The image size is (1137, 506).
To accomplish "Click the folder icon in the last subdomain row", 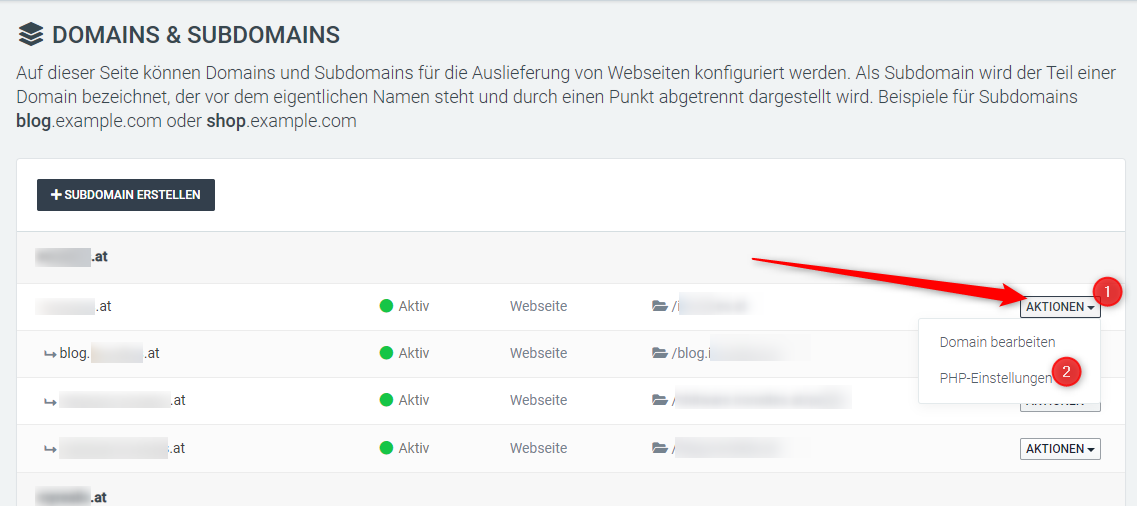I will (x=659, y=449).
